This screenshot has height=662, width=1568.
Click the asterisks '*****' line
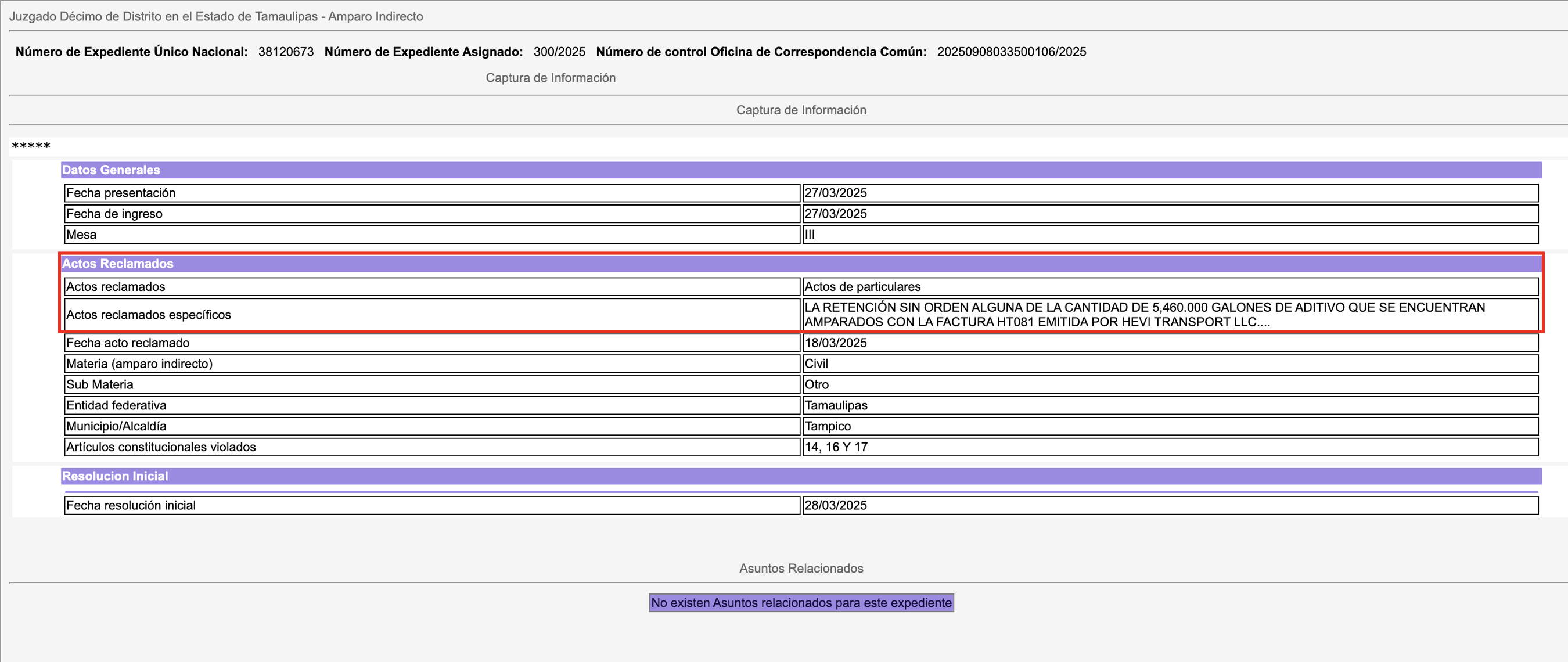pos(31,146)
